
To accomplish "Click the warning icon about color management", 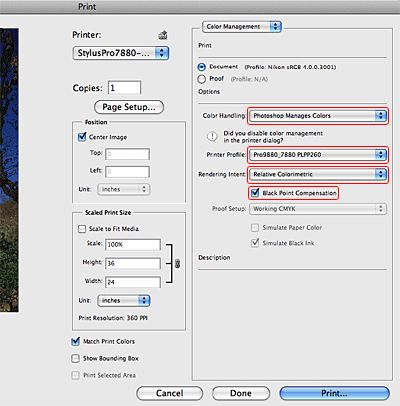I will pos(212,136).
